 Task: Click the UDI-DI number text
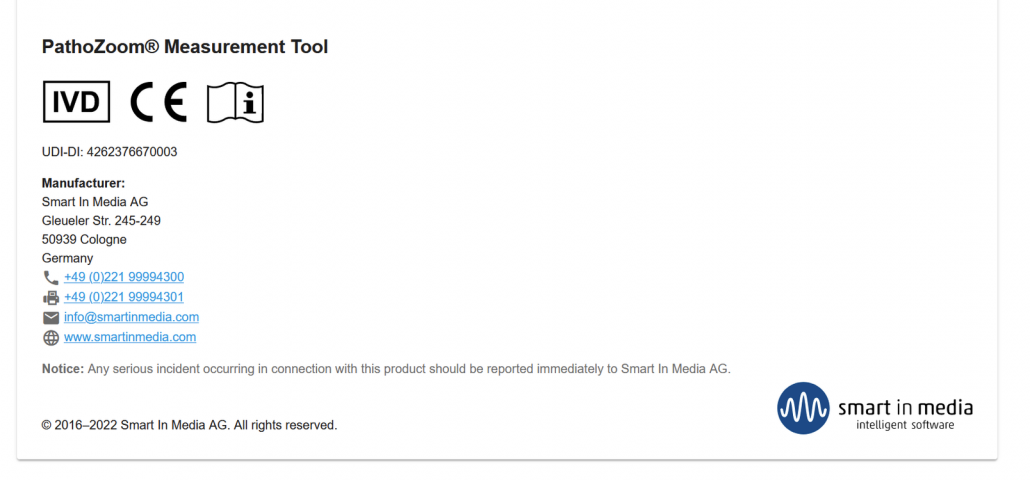[110, 152]
